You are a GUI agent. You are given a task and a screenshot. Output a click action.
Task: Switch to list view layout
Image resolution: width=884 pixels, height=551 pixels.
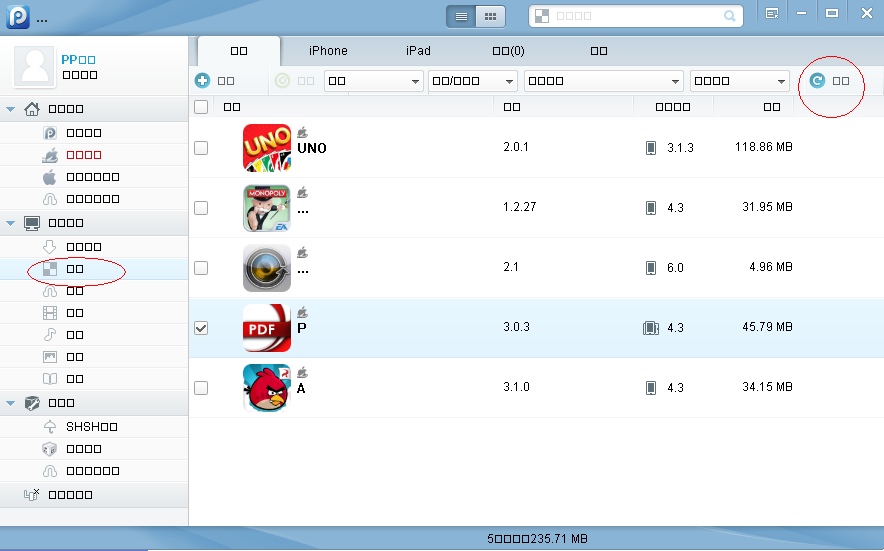pos(461,16)
